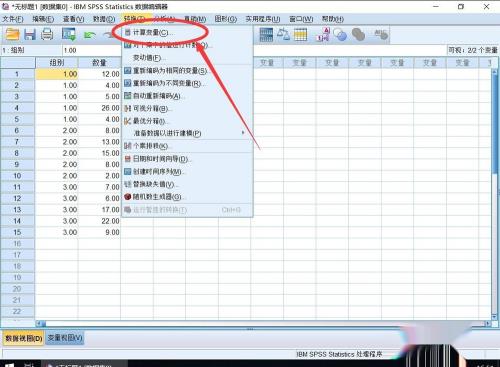The width and height of the screenshot is (500, 367).
Task: Select row header 15
Action: click(17, 232)
